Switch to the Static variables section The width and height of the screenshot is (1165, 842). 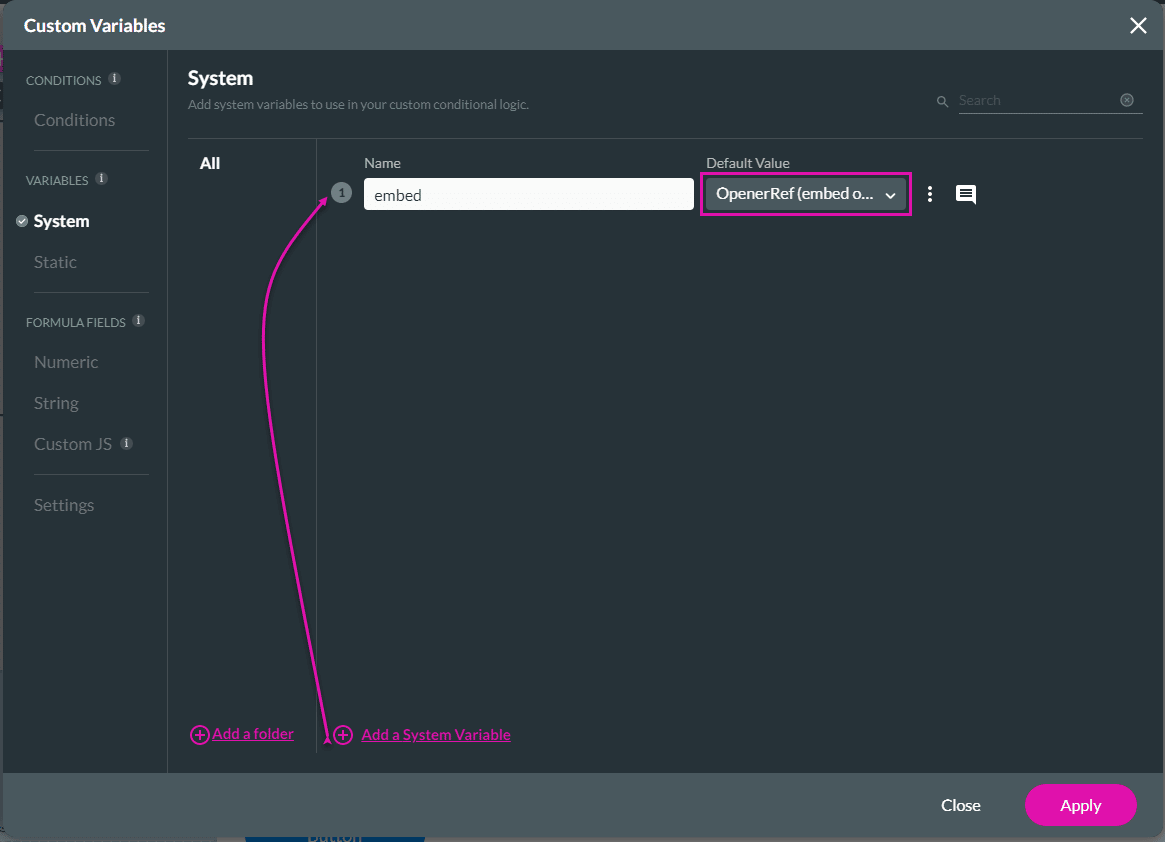(55, 262)
